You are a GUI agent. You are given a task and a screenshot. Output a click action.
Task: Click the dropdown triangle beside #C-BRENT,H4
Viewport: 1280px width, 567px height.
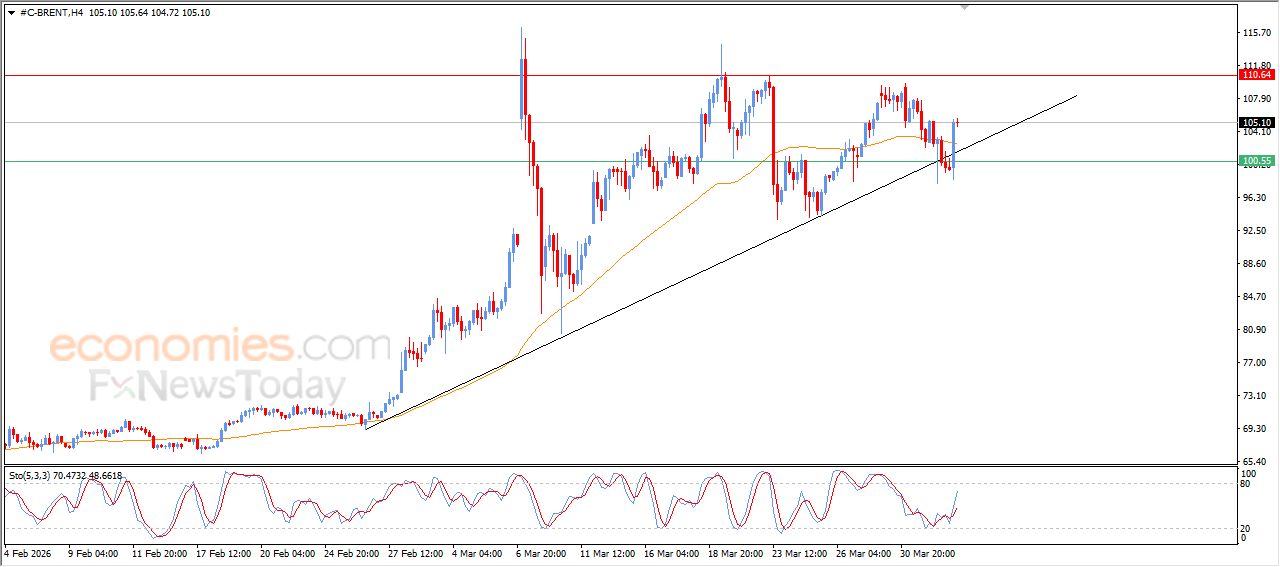point(11,13)
